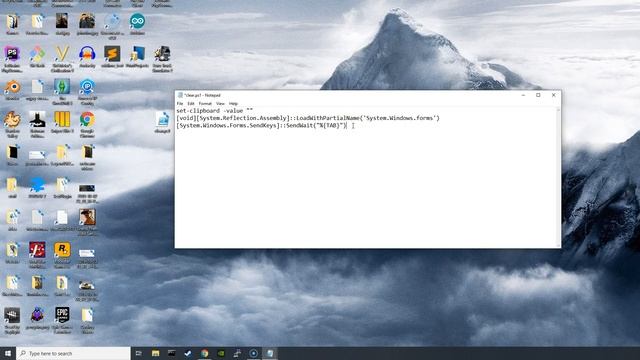Open Chrome from the taskbar
The height and width of the screenshot is (360, 640).
204,353
